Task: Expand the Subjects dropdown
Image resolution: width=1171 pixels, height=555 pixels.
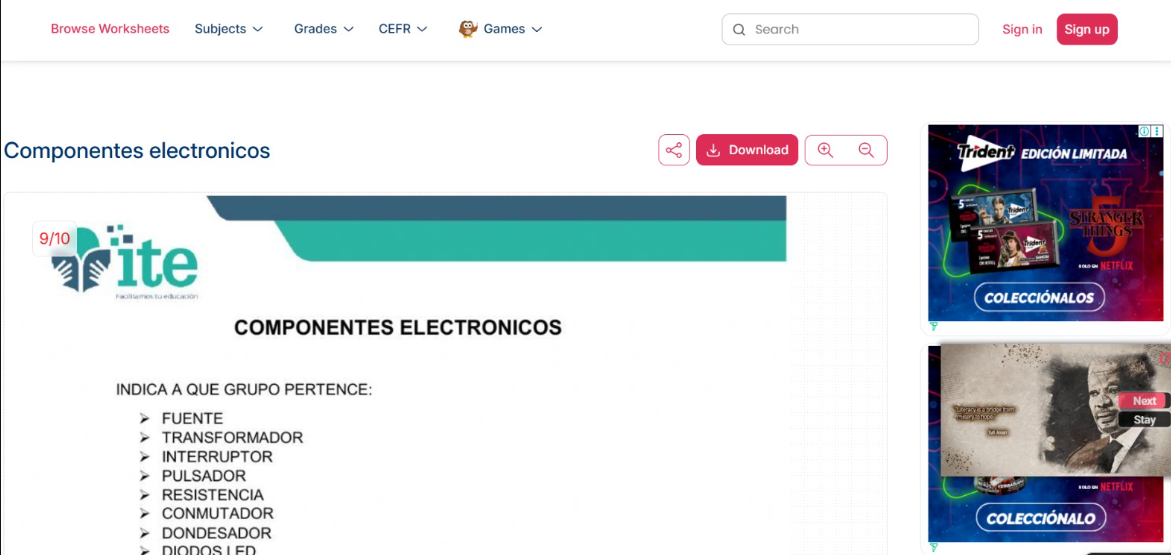Action: click(x=229, y=29)
